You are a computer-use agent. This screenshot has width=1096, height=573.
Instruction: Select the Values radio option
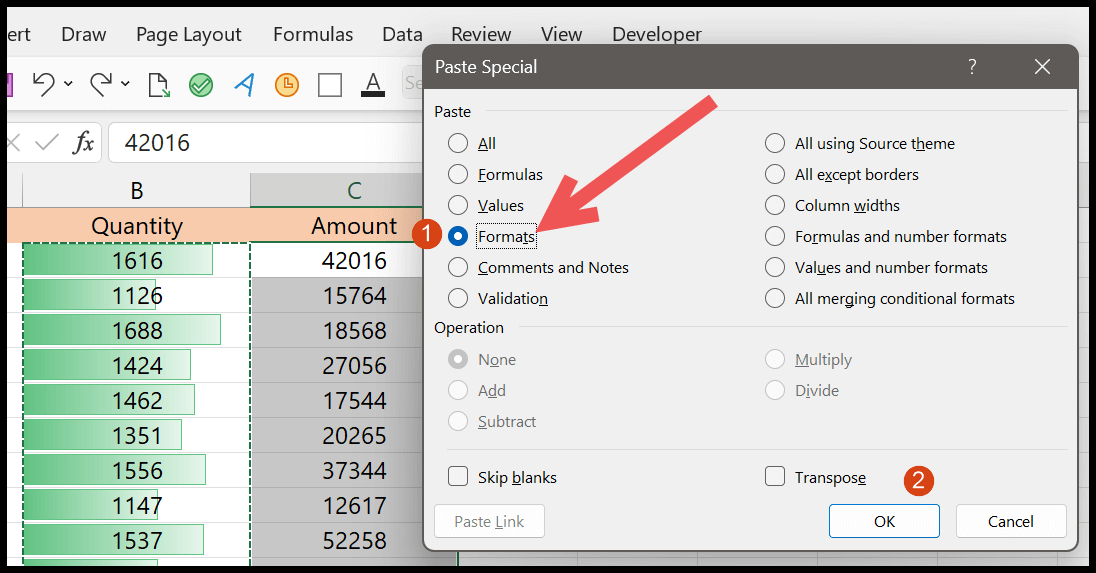coord(458,205)
